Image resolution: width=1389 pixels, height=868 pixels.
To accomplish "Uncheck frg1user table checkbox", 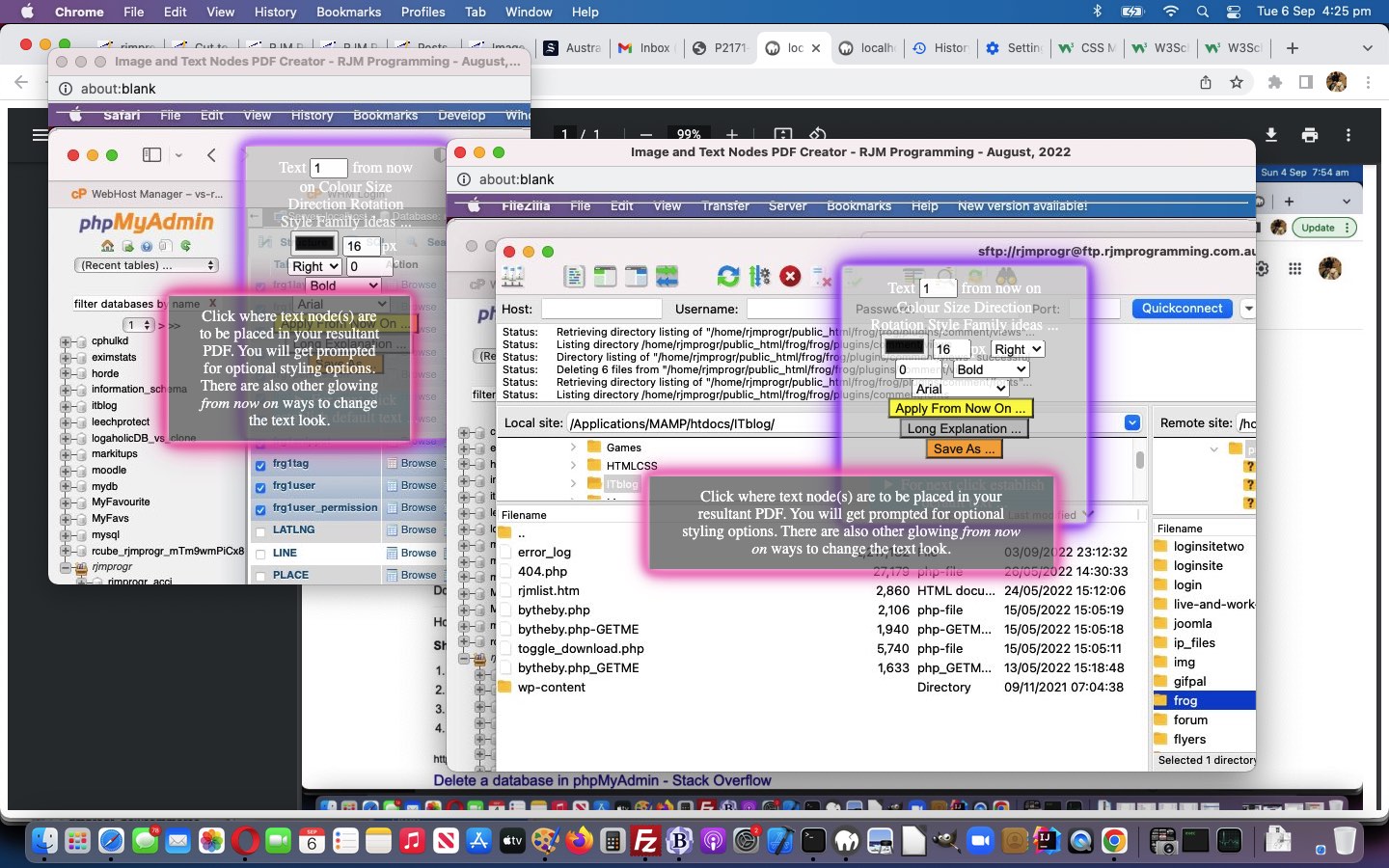I will pos(260,487).
